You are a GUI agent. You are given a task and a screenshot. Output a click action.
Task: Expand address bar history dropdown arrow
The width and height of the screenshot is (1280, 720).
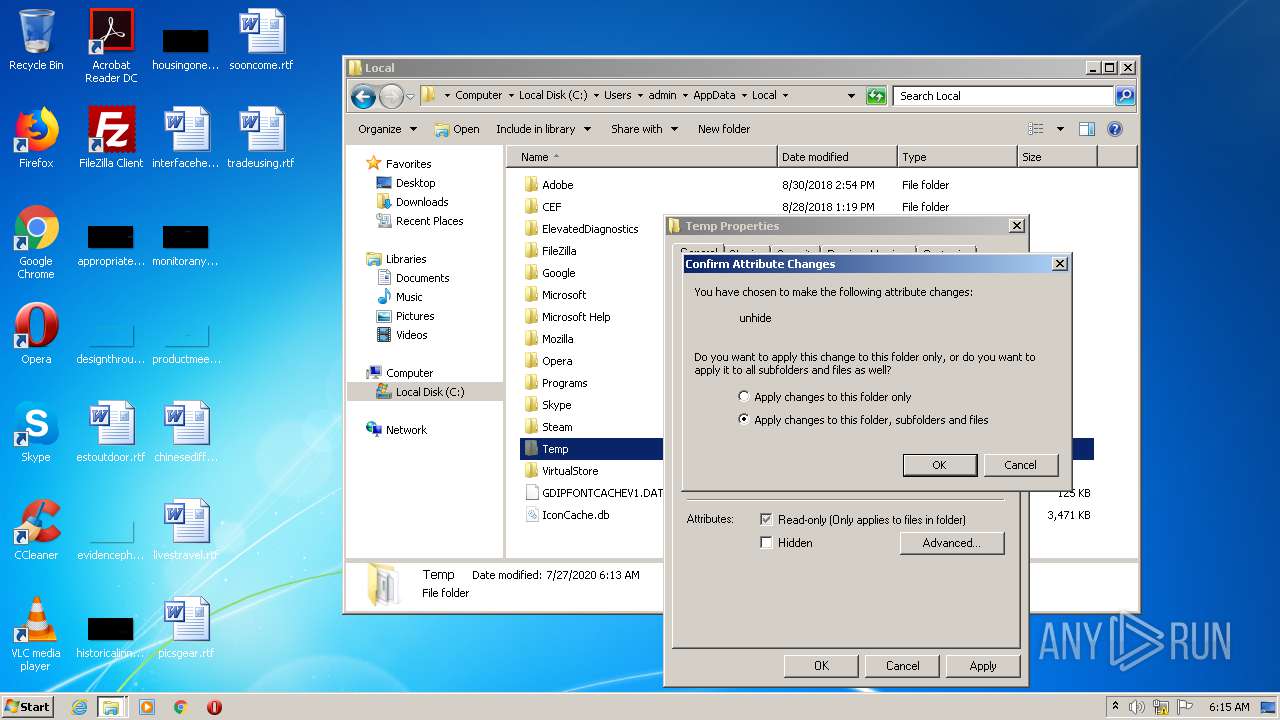(851, 96)
